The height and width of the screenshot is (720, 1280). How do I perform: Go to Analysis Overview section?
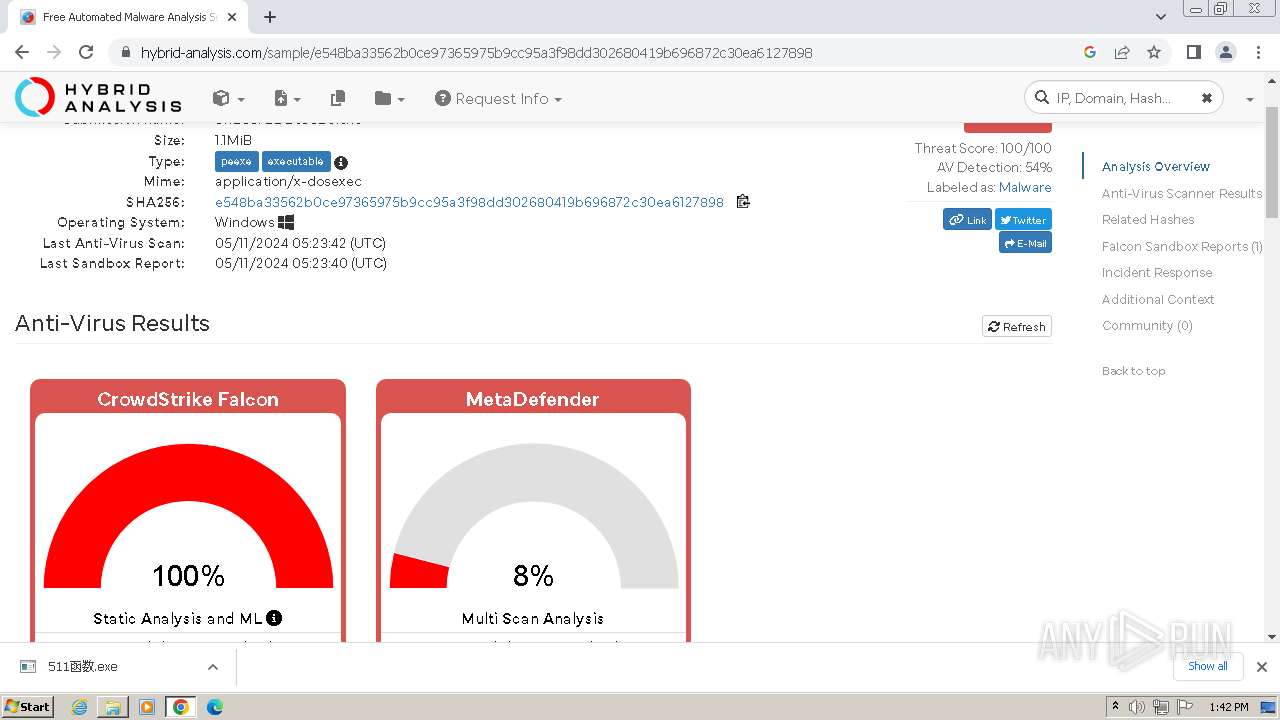pos(1156,167)
